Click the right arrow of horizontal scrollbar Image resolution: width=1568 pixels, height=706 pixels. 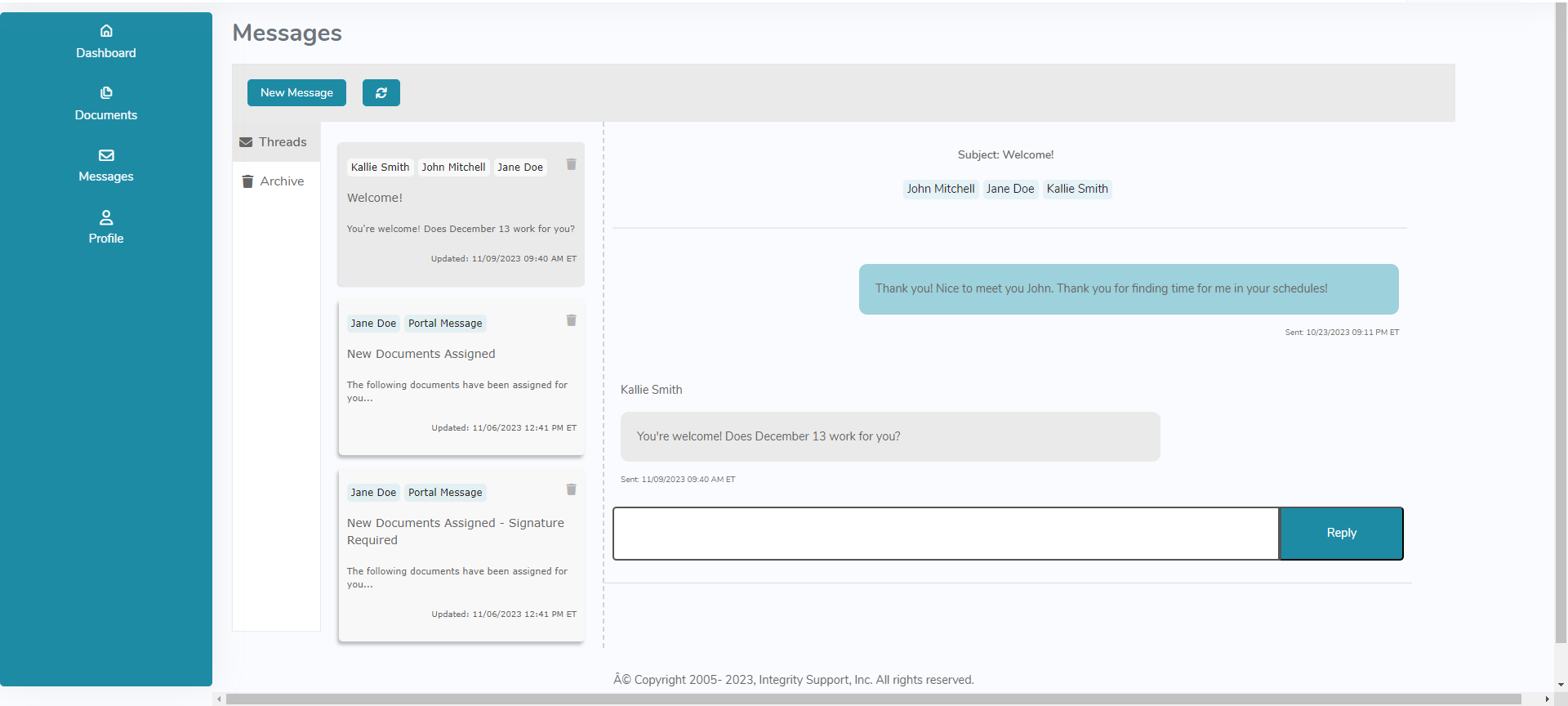(1547, 699)
